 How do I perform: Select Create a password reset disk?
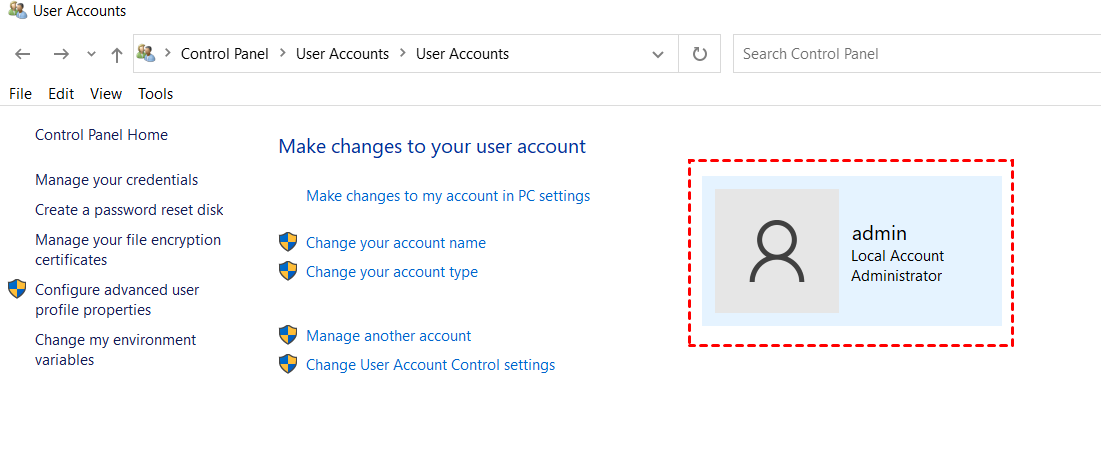[129, 210]
